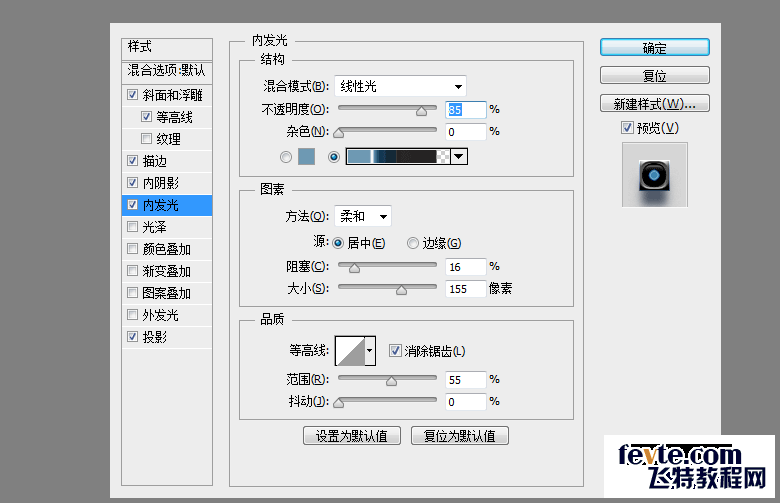Viewport: 780px width, 503px height.
Task: Enable the 光泽 (Satin) checkbox
Action: point(133,227)
